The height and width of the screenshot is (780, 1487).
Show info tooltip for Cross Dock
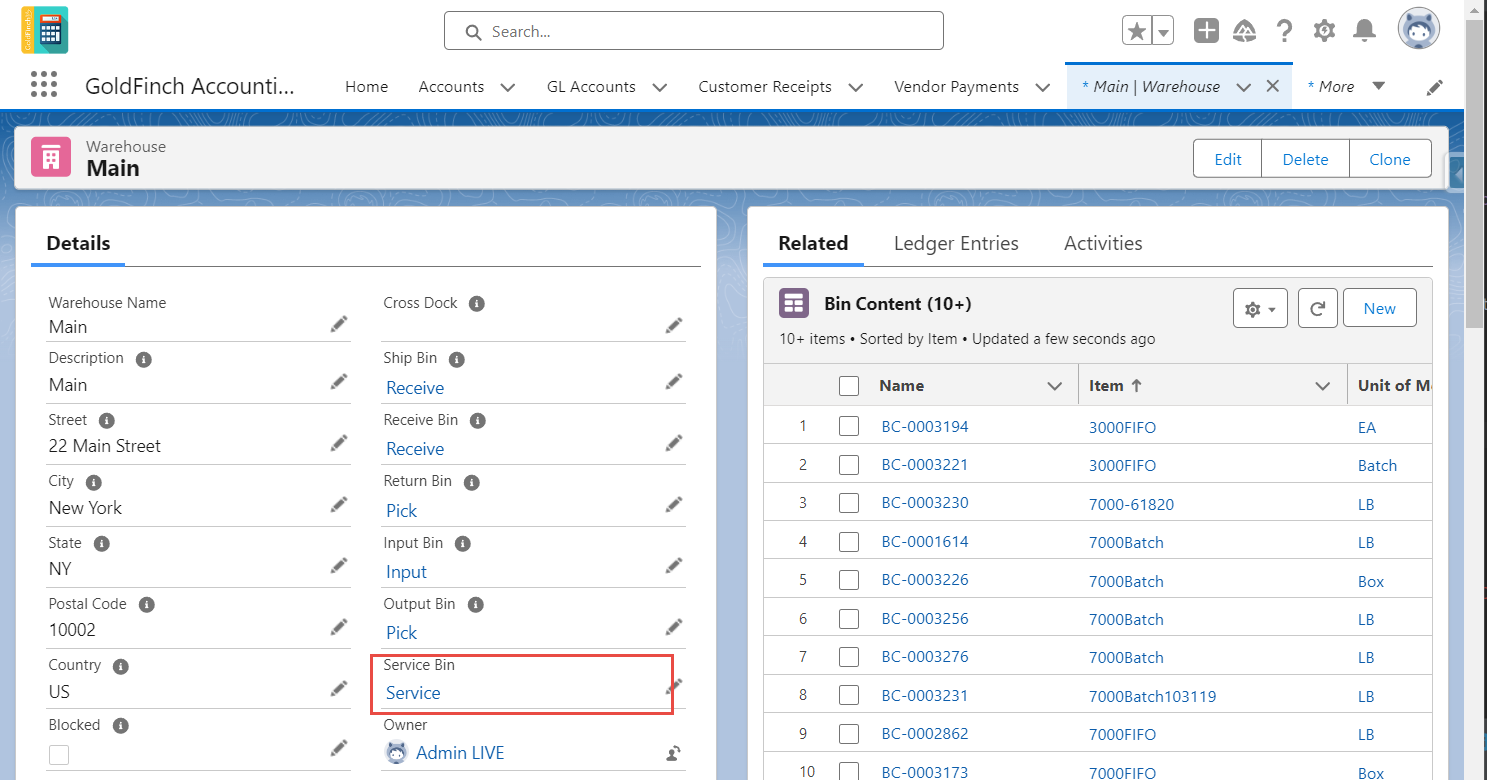click(477, 303)
